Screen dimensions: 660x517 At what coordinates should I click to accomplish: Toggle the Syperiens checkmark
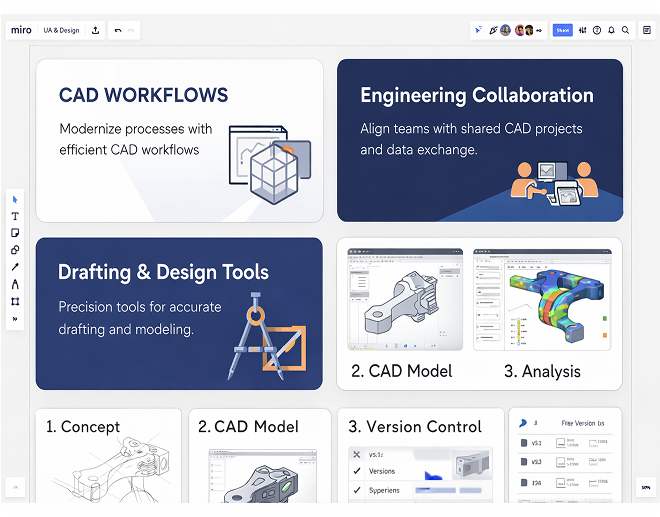coord(357,490)
